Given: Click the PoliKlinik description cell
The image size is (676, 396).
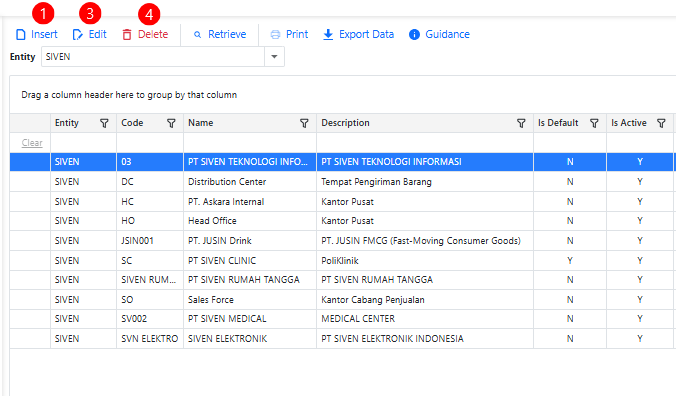Looking at the screenshot, I should (x=425, y=260).
